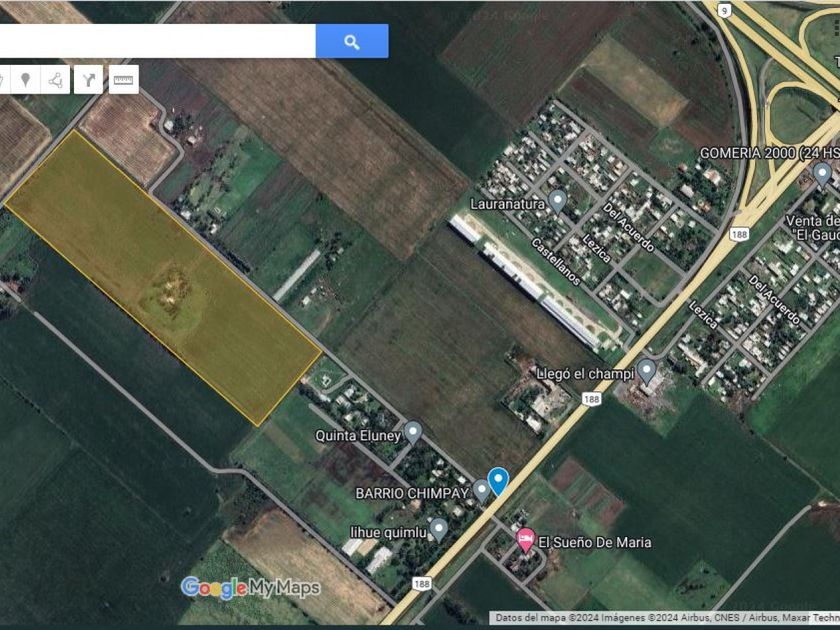Focus the map search input field
The height and width of the screenshot is (630, 840).
click(x=158, y=41)
